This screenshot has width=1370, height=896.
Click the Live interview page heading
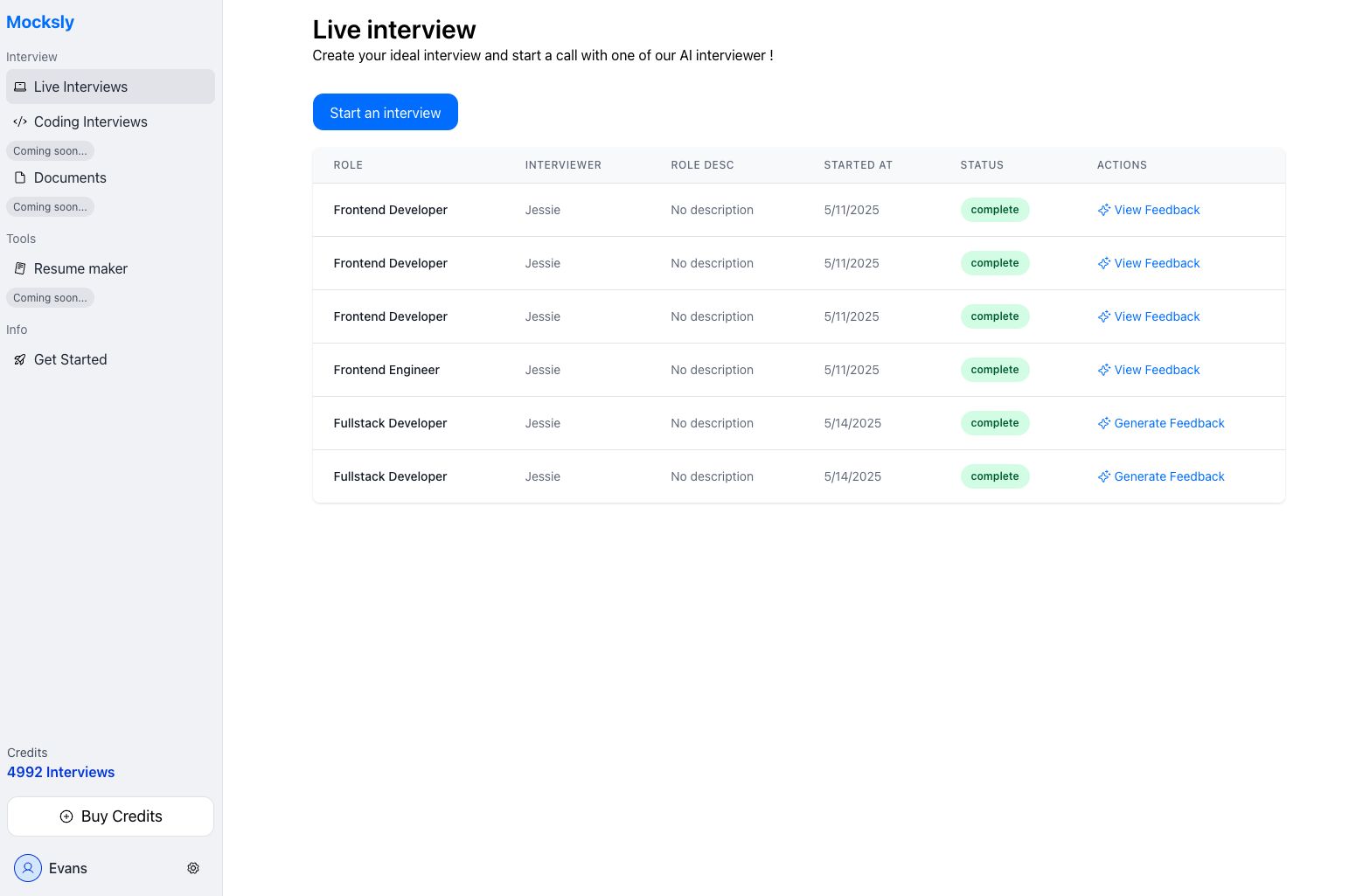click(x=394, y=30)
